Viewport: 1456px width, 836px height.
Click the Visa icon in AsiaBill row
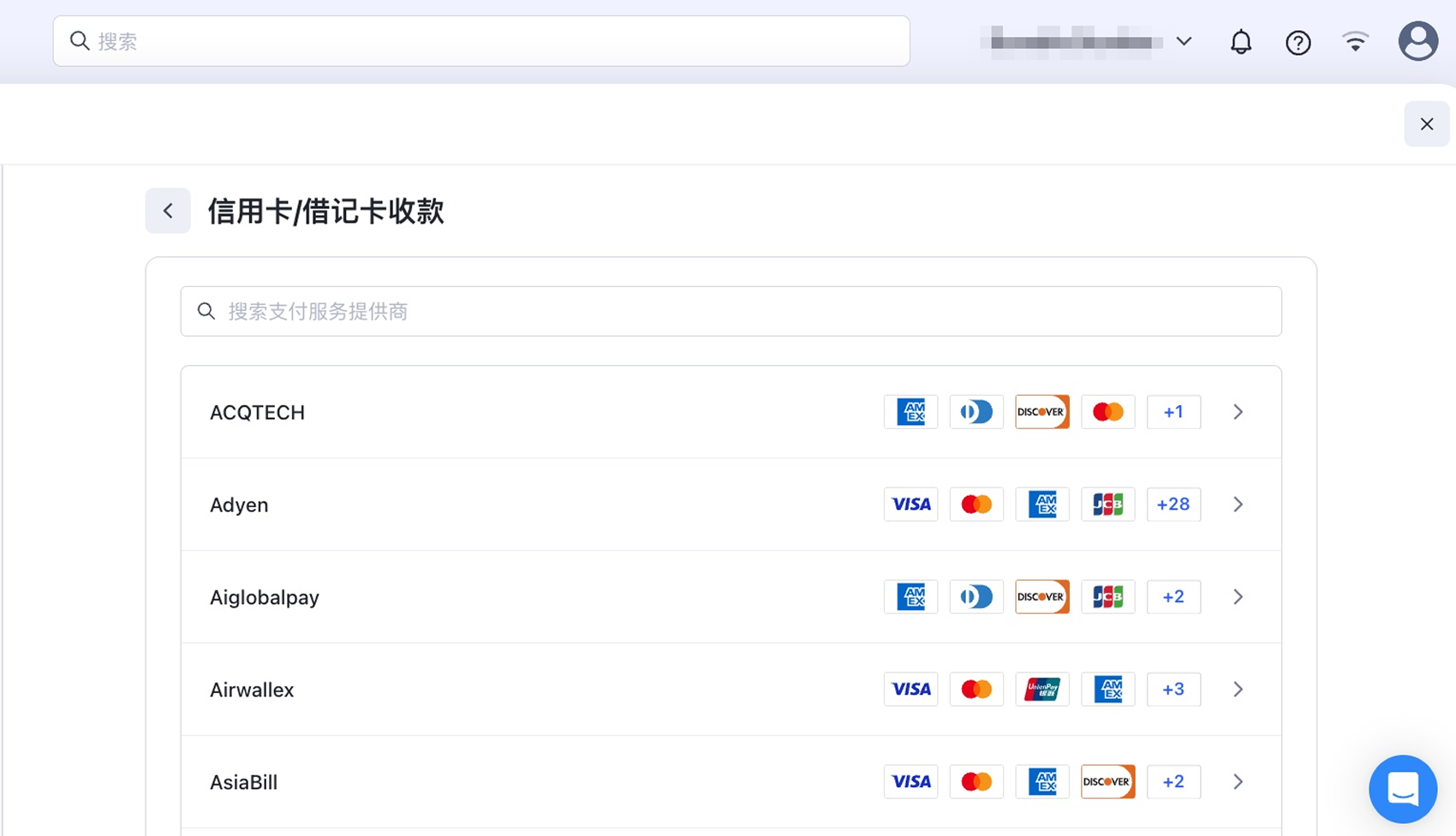(x=910, y=782)
